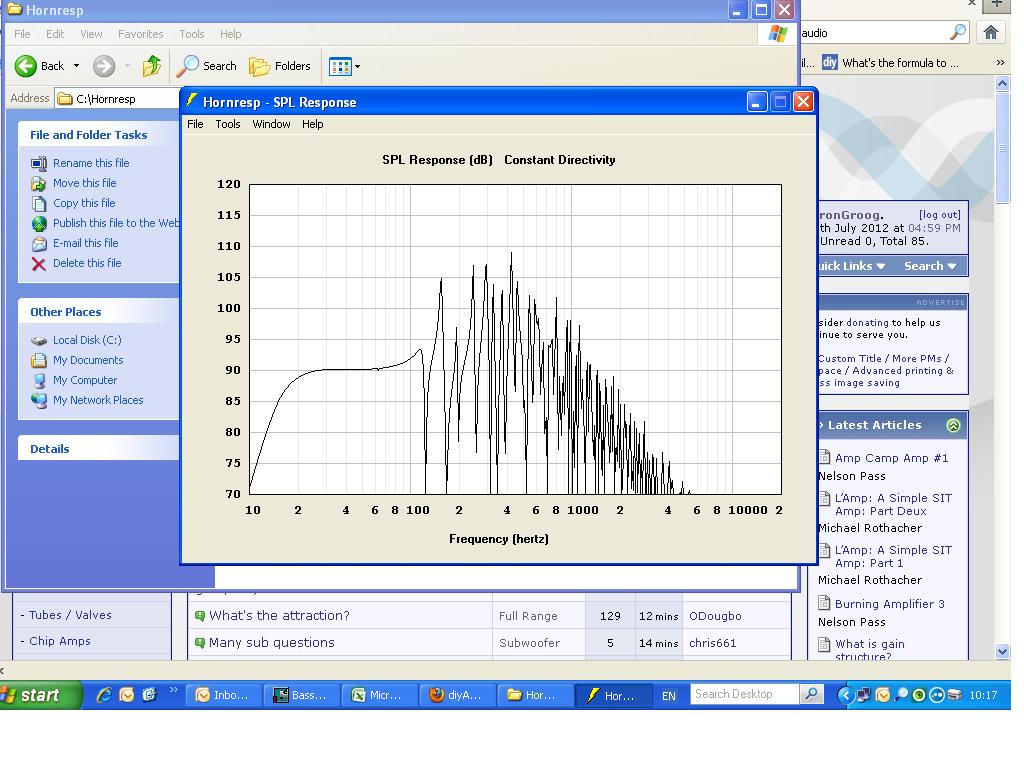Screen dimensions: 1024x768
Task: Open the Favorites menu in Explorer window
Action: click(x=140, y=34)
